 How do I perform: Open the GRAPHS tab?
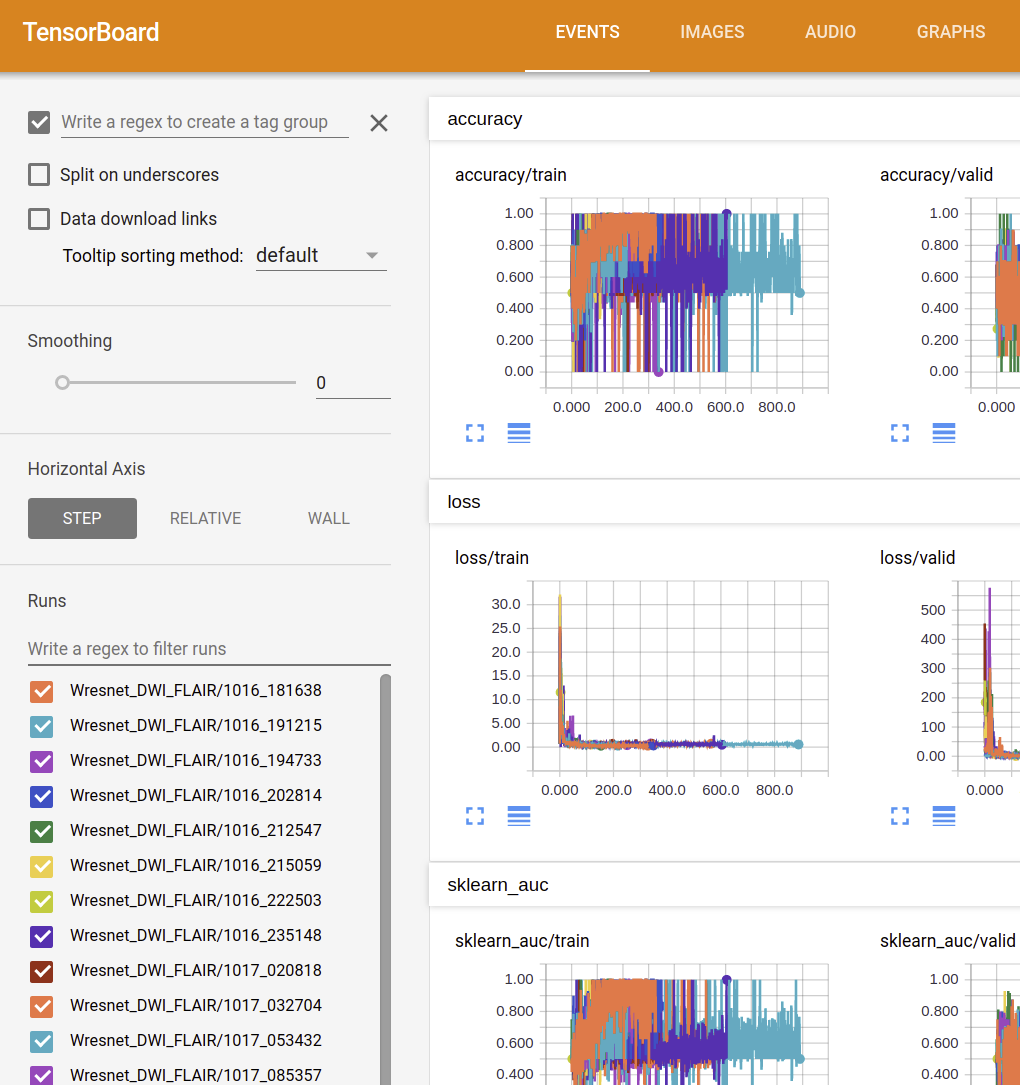click(x=950, y=32)
